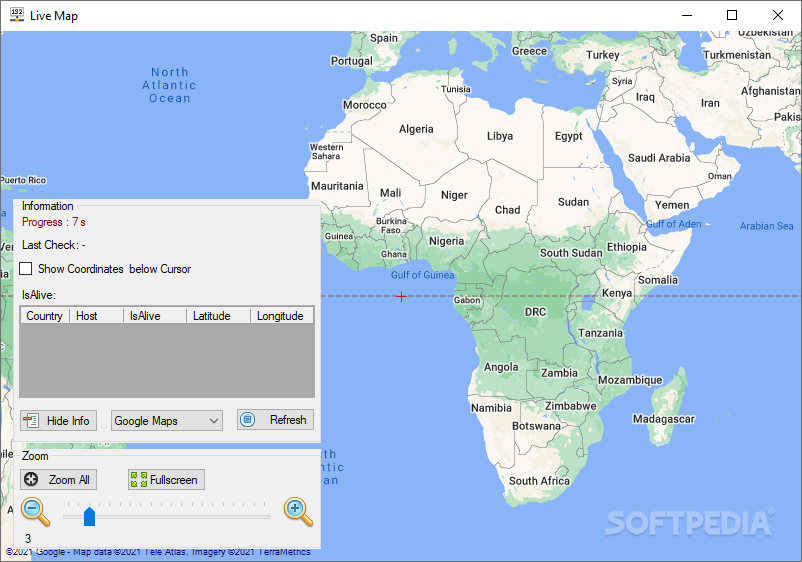Click the Yemen label on map
This screenshot has height=562, width=802.
click(672, 205)
